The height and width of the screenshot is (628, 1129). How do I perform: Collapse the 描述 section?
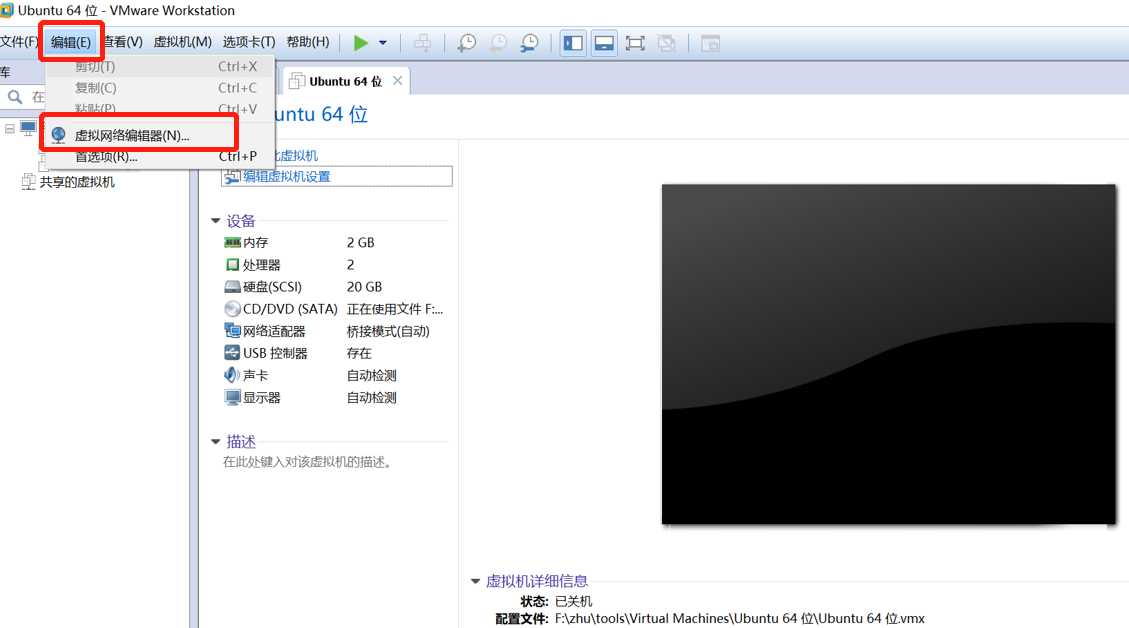[x=215, y=441]
